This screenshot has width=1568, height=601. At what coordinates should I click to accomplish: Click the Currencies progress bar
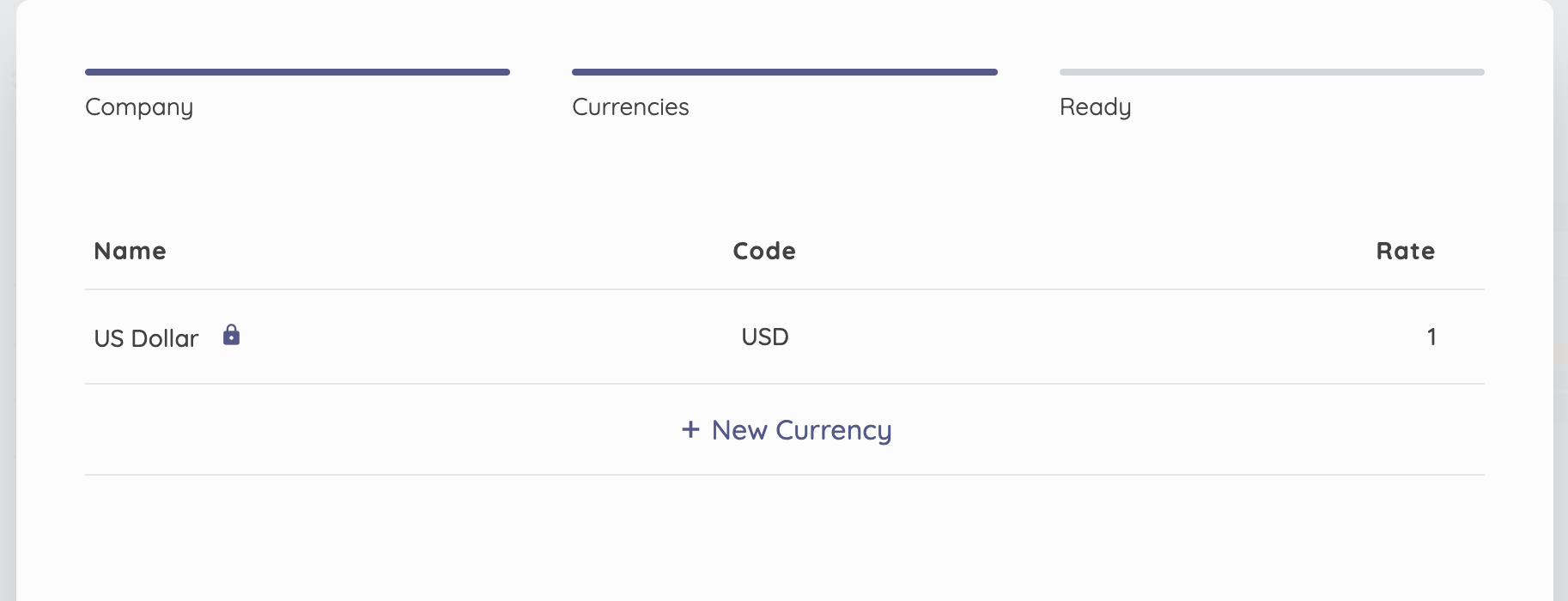tap(785, 72)
